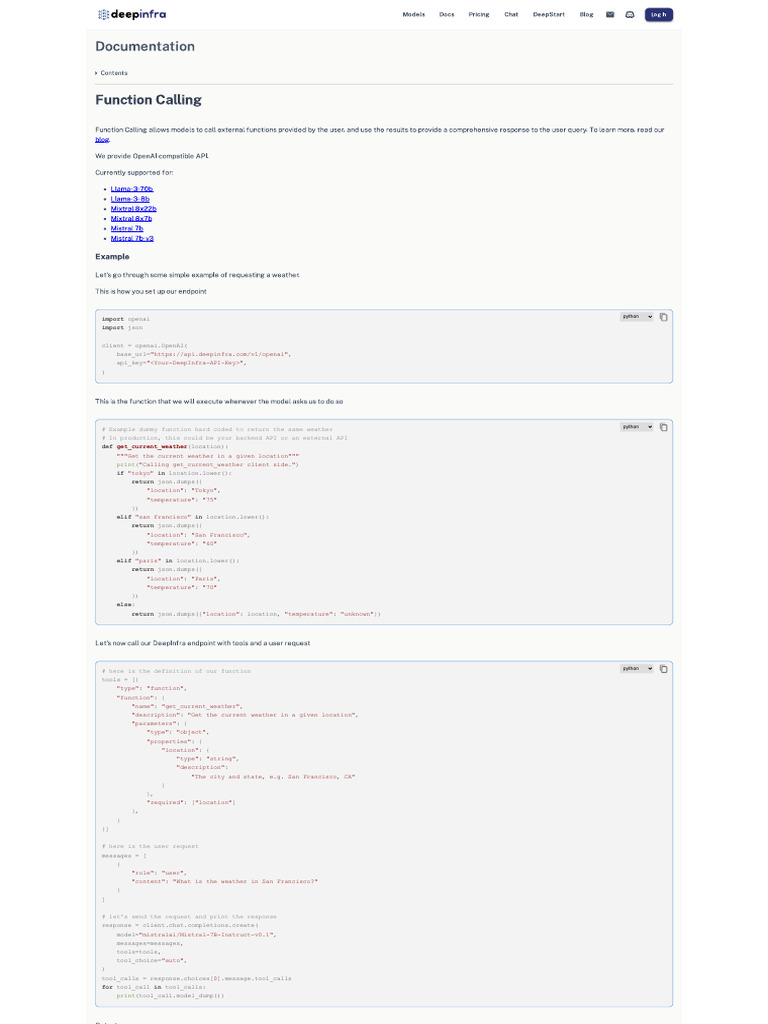The image size is (768, 1024).
Task: Copy the tools definition code block
Action: pyautogui.click(x=664, y=669)
